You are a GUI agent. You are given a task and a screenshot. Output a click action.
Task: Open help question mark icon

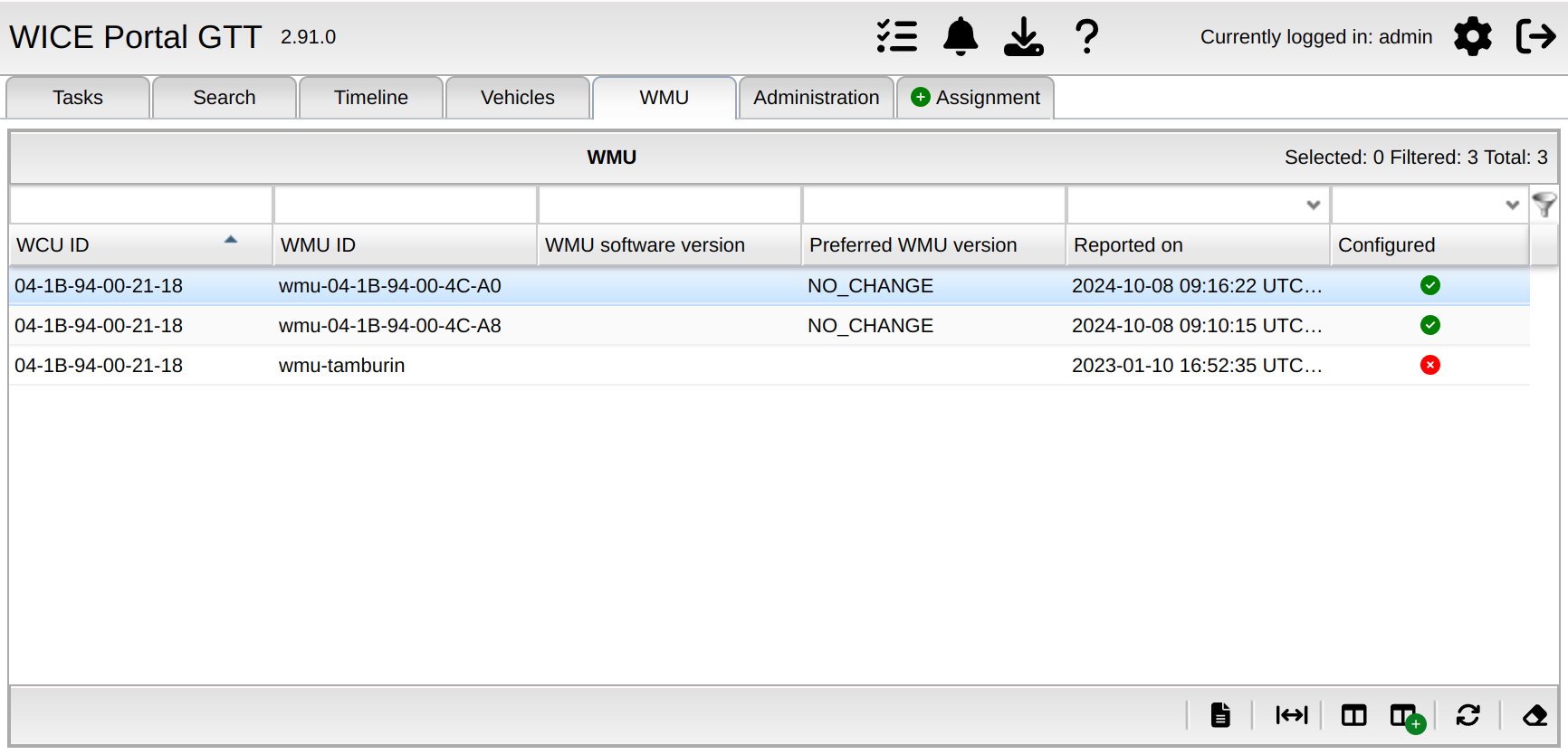pyautogui.click(x=1086, y=37)
